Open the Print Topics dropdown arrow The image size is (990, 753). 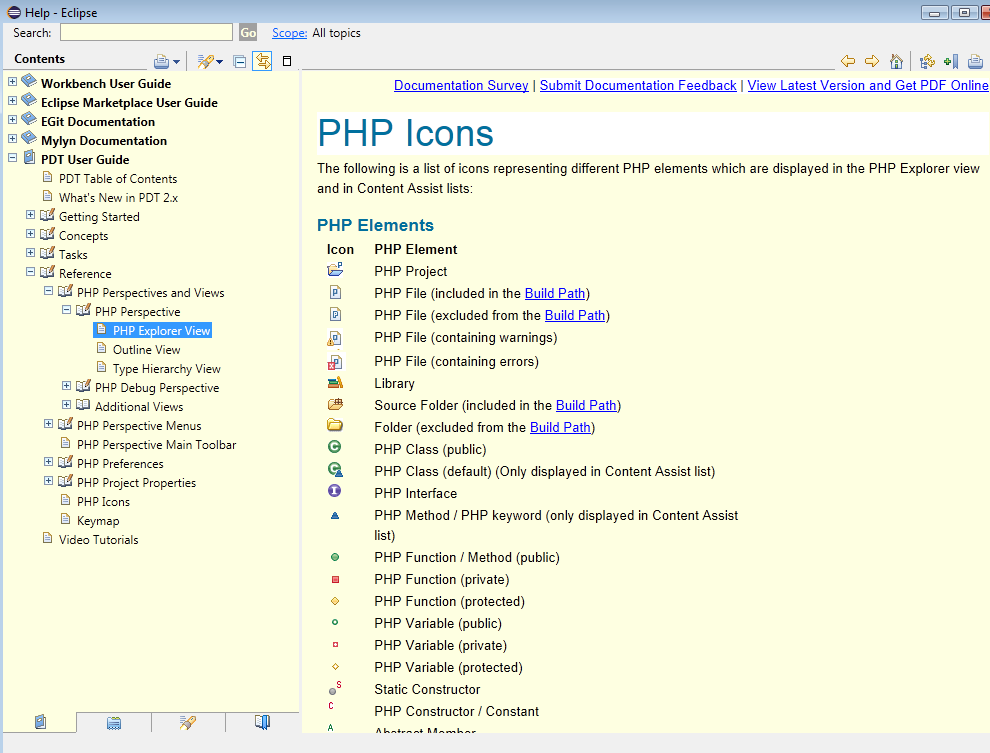(x=177, y=62)
